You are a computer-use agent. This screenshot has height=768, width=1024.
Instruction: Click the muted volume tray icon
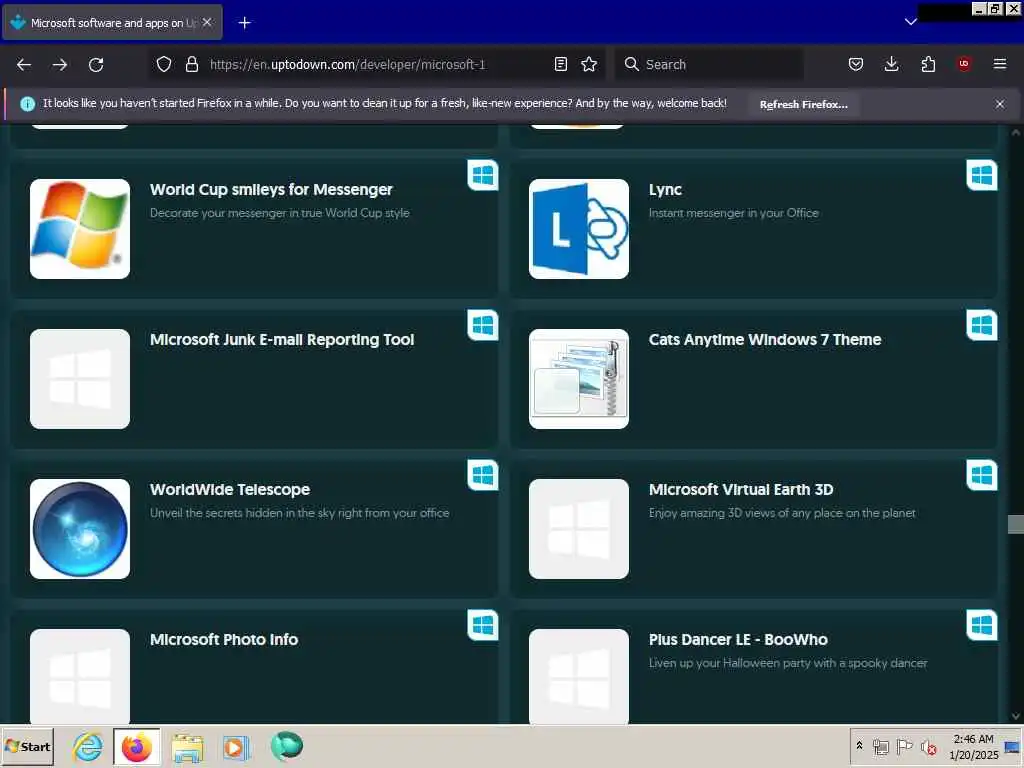point(928,746)
